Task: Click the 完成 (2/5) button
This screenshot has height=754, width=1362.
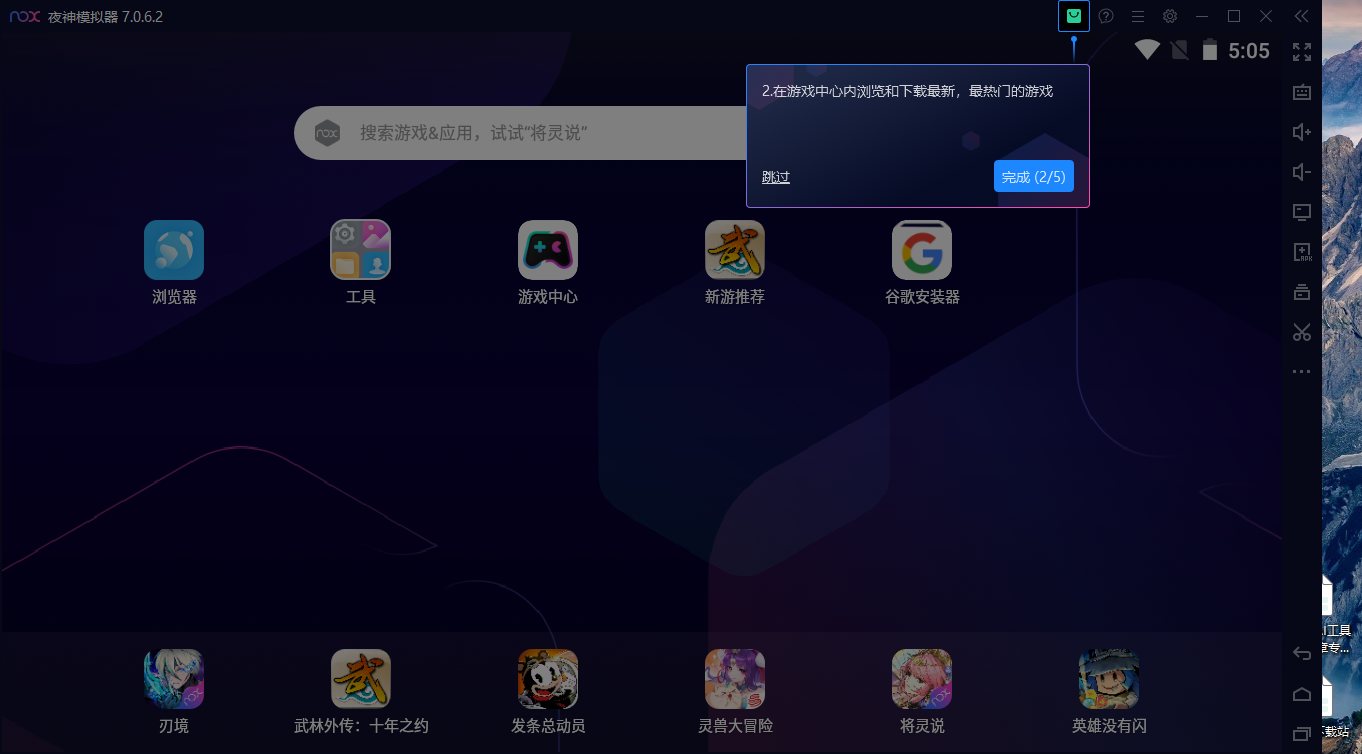Action: [1034, 176]
